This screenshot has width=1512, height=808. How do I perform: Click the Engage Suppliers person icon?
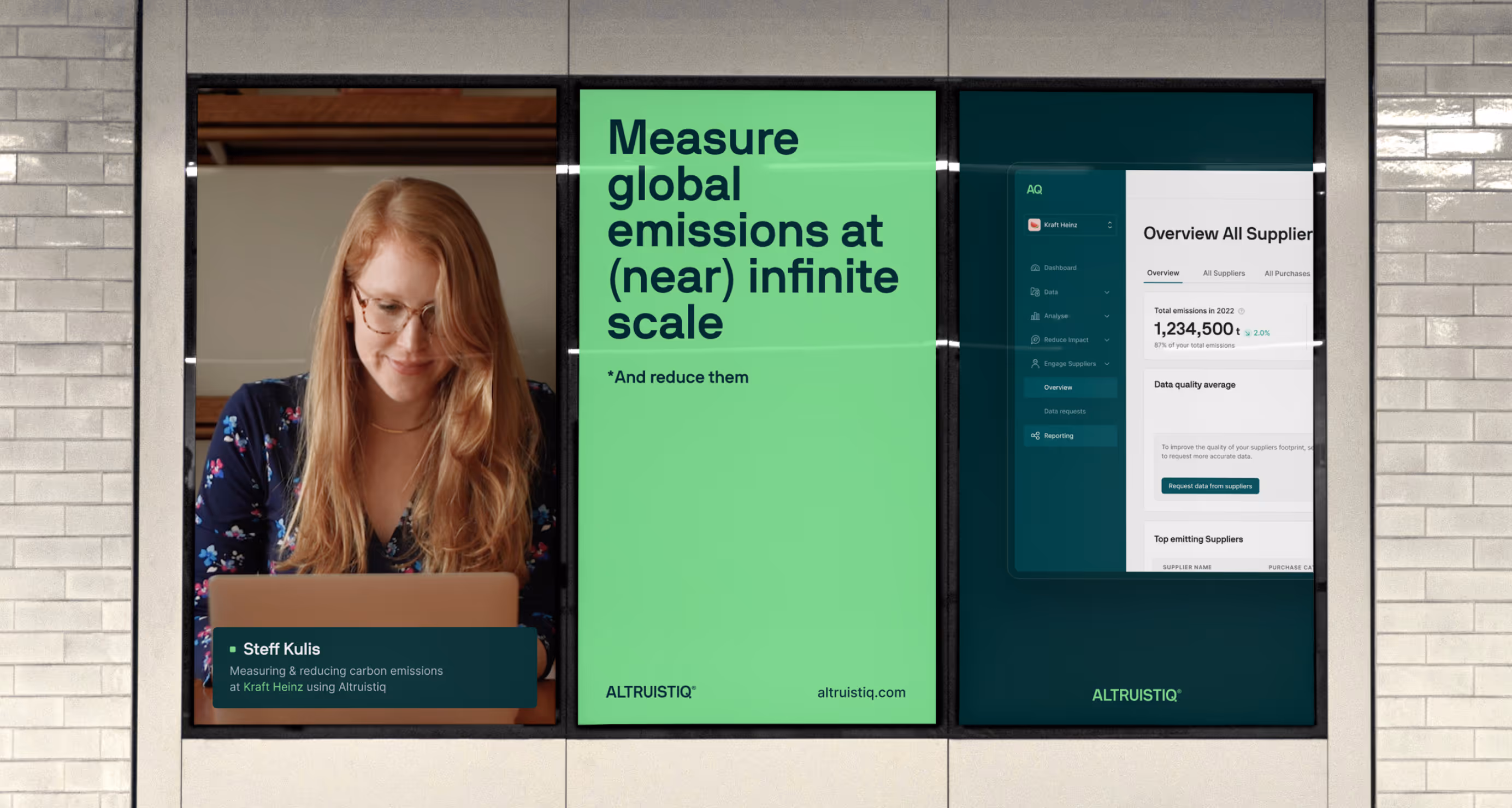coord(1035,364)
